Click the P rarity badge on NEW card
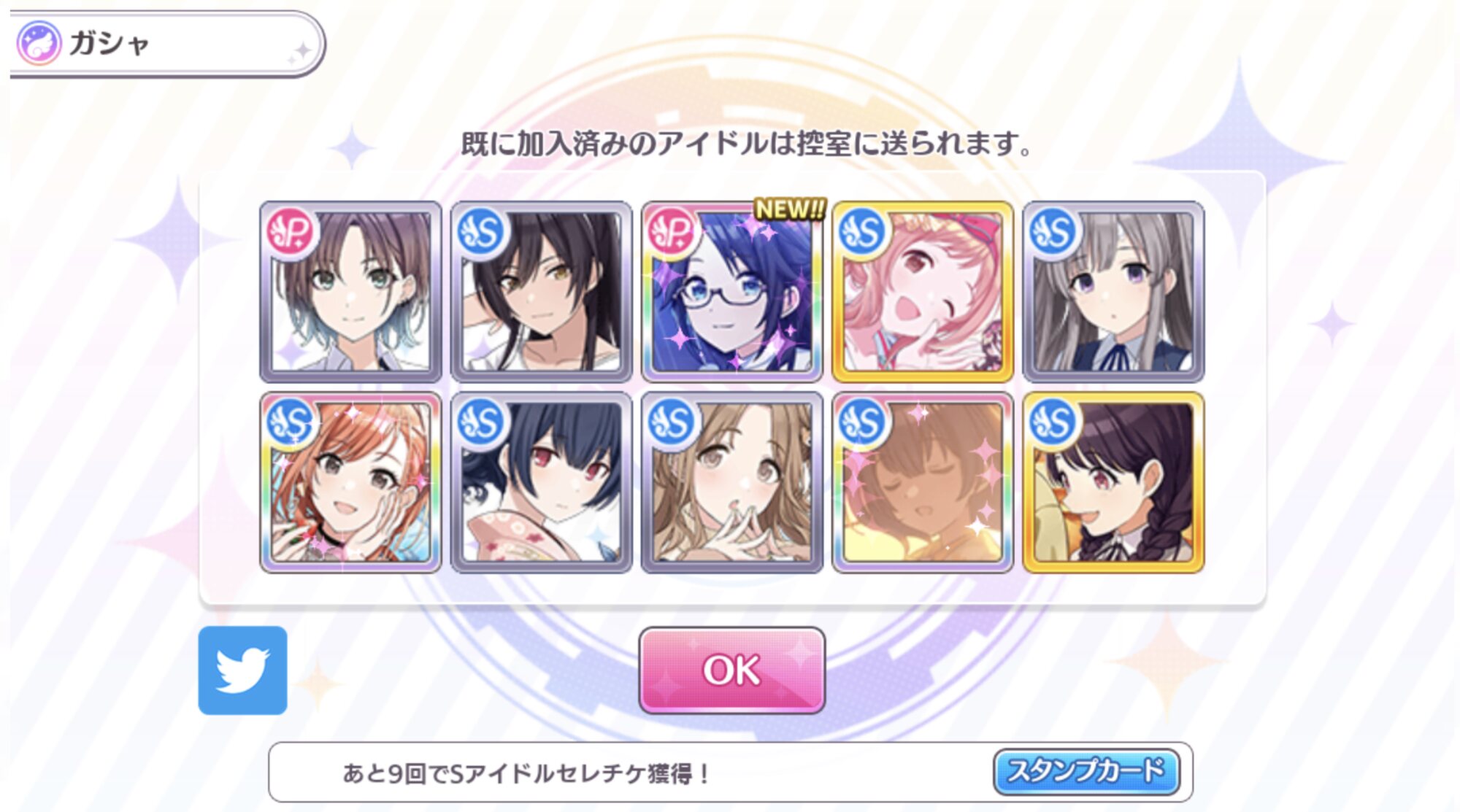This screenshot has height=812, width=1460. pos(672,233)
